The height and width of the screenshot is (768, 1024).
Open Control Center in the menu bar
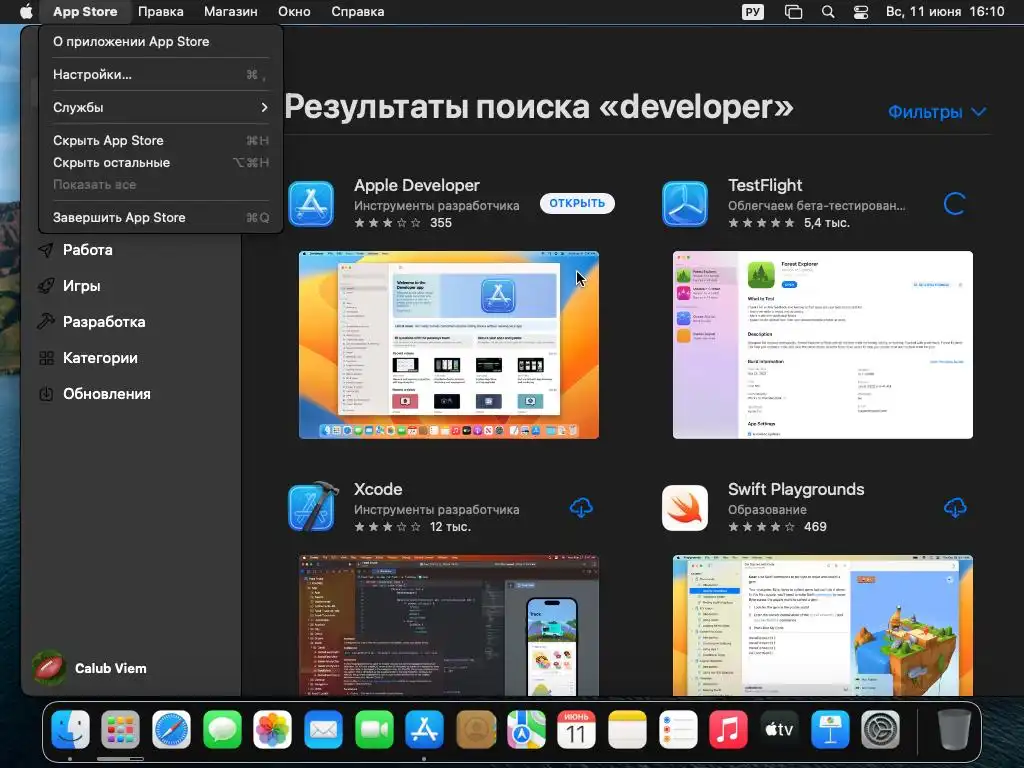(861, 12)
